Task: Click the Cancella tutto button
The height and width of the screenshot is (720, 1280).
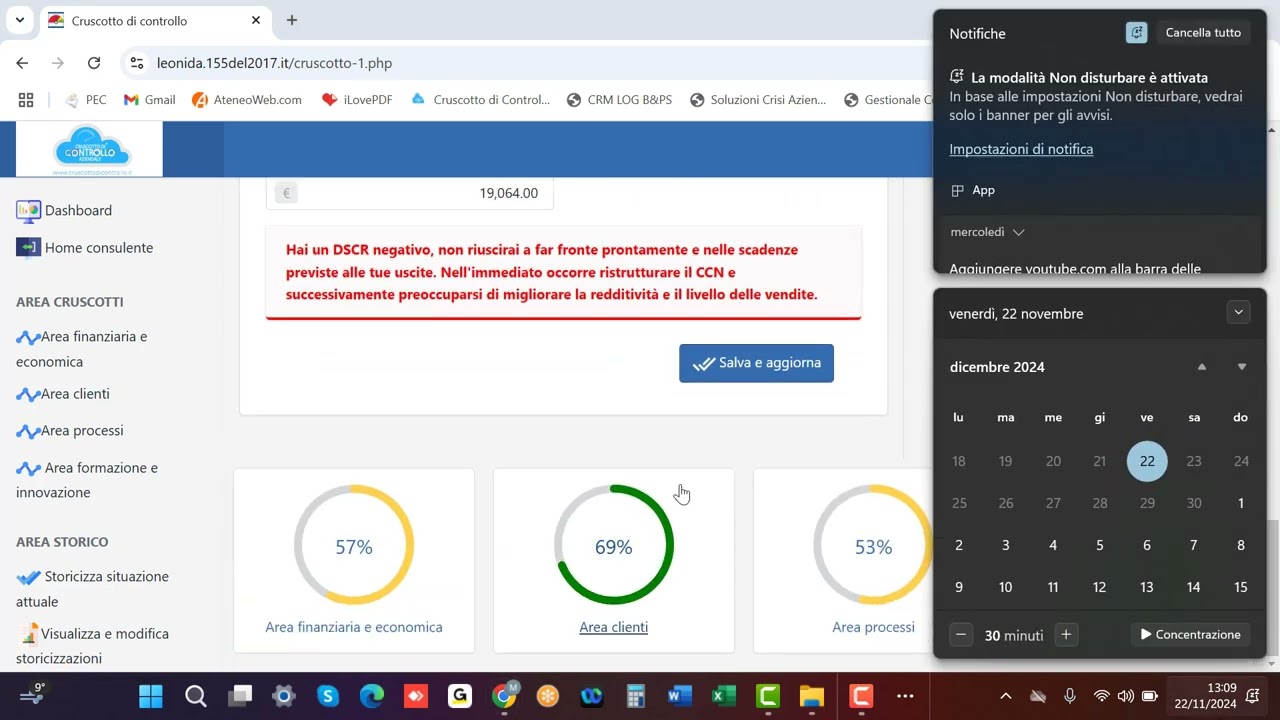Action: (1203, 33)
